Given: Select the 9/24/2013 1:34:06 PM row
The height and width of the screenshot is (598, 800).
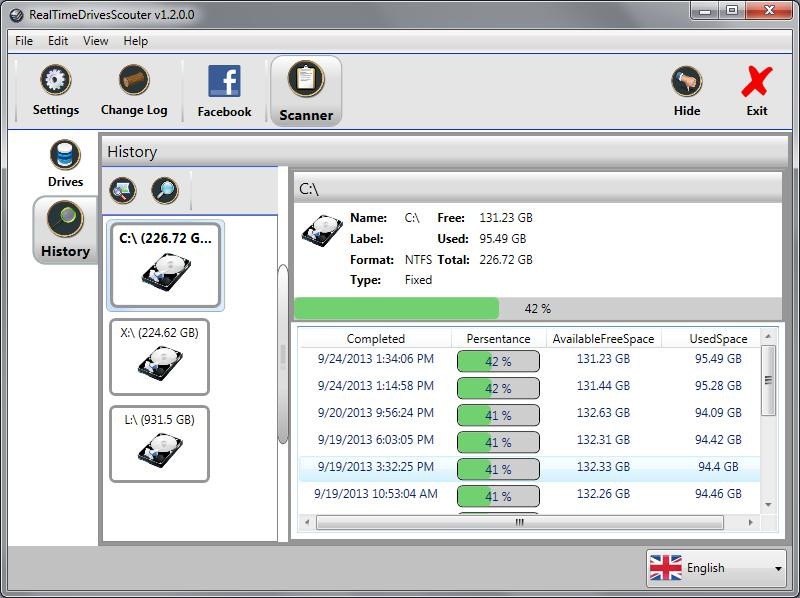Looking at the screenshot, I should pyautogui.click(x=530, y=359).
